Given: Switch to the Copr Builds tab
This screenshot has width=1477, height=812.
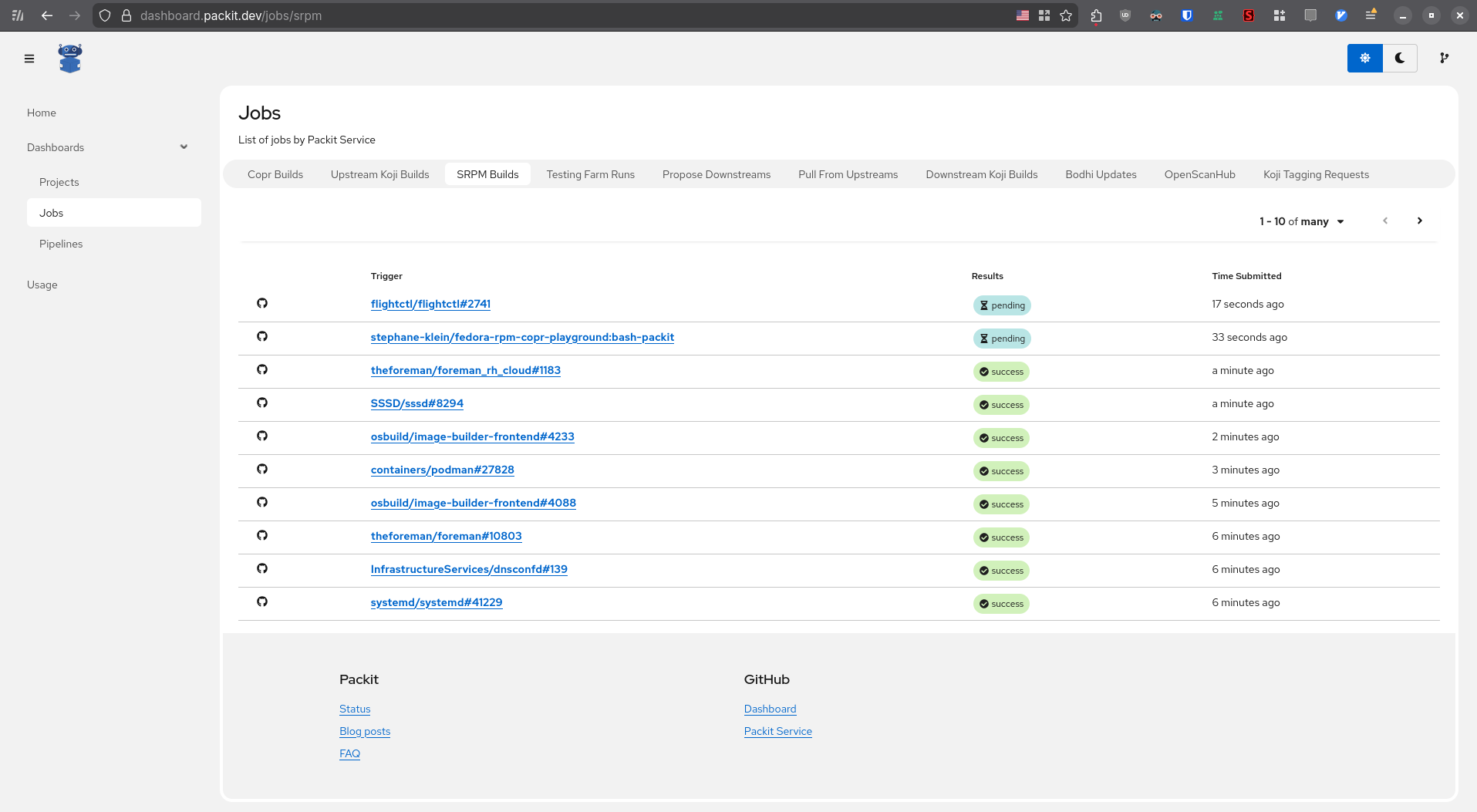Looking at the screenshot, I should [x=275, y=174].
